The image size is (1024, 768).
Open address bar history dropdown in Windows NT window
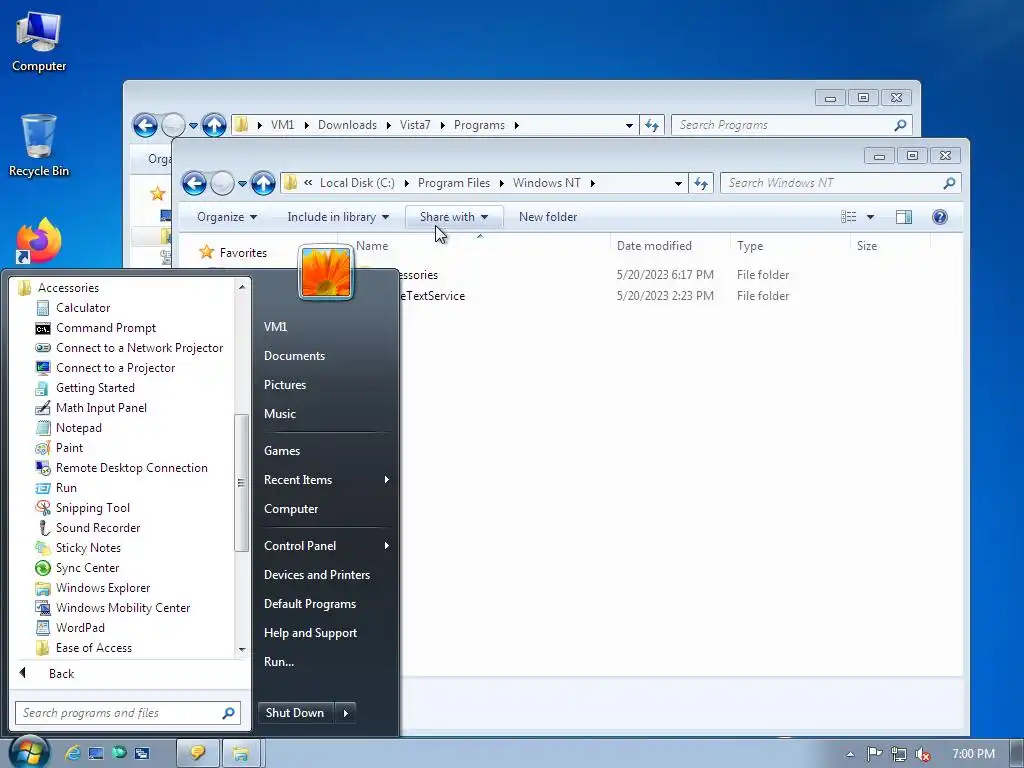pyautogui.click(x=679, y=184)
